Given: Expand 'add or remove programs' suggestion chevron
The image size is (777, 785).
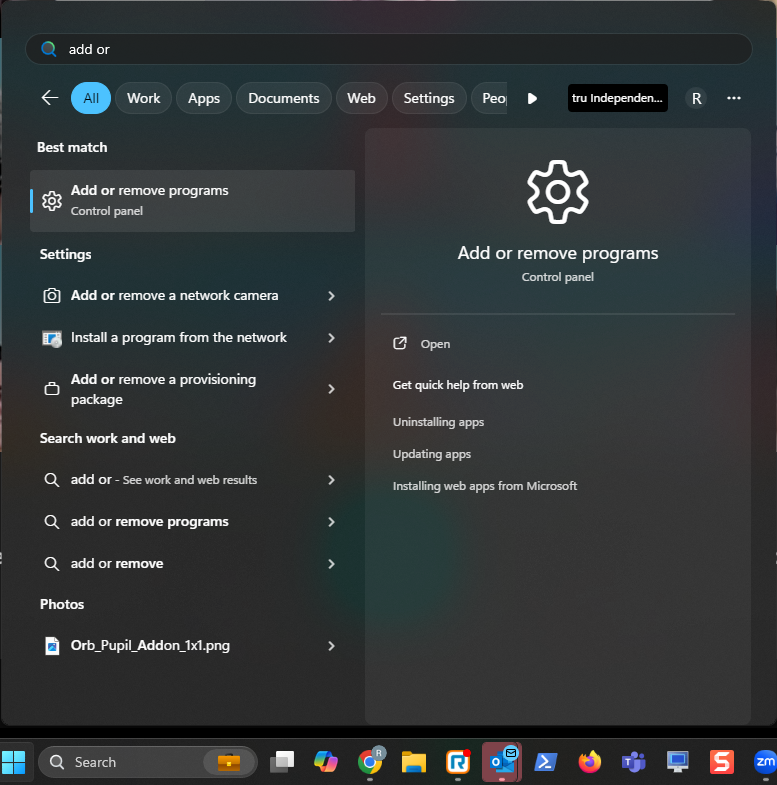Looking at the screenshot, I should pyautogui.click(x=331, y=522).
